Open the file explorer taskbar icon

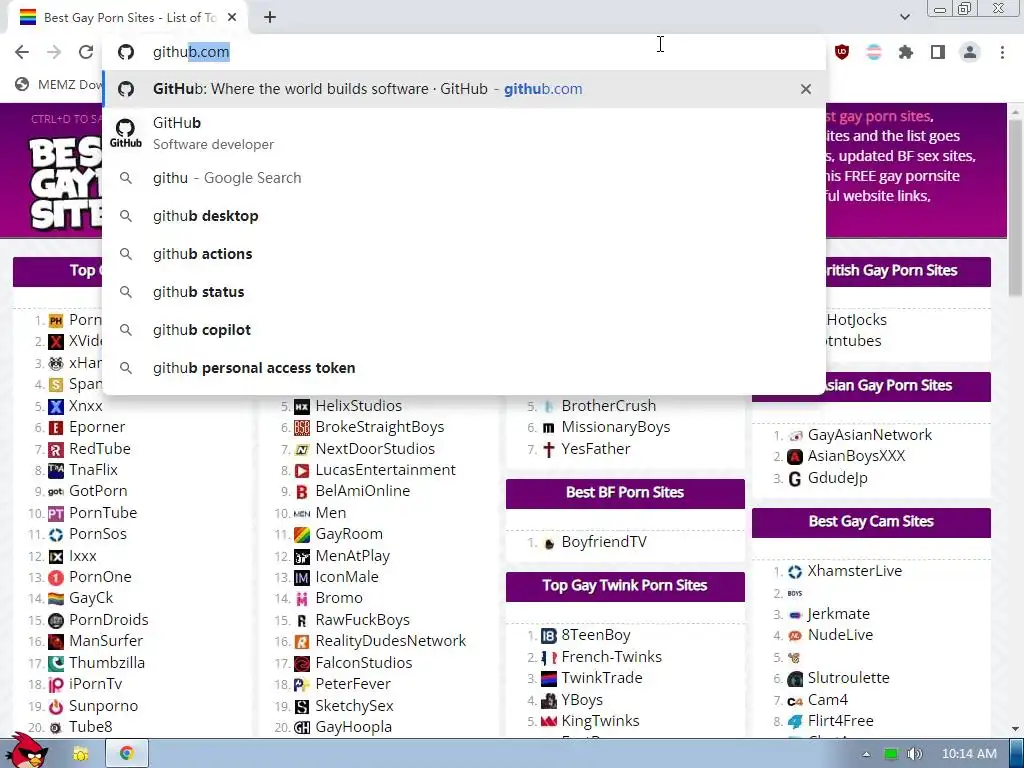coord(81,754)
